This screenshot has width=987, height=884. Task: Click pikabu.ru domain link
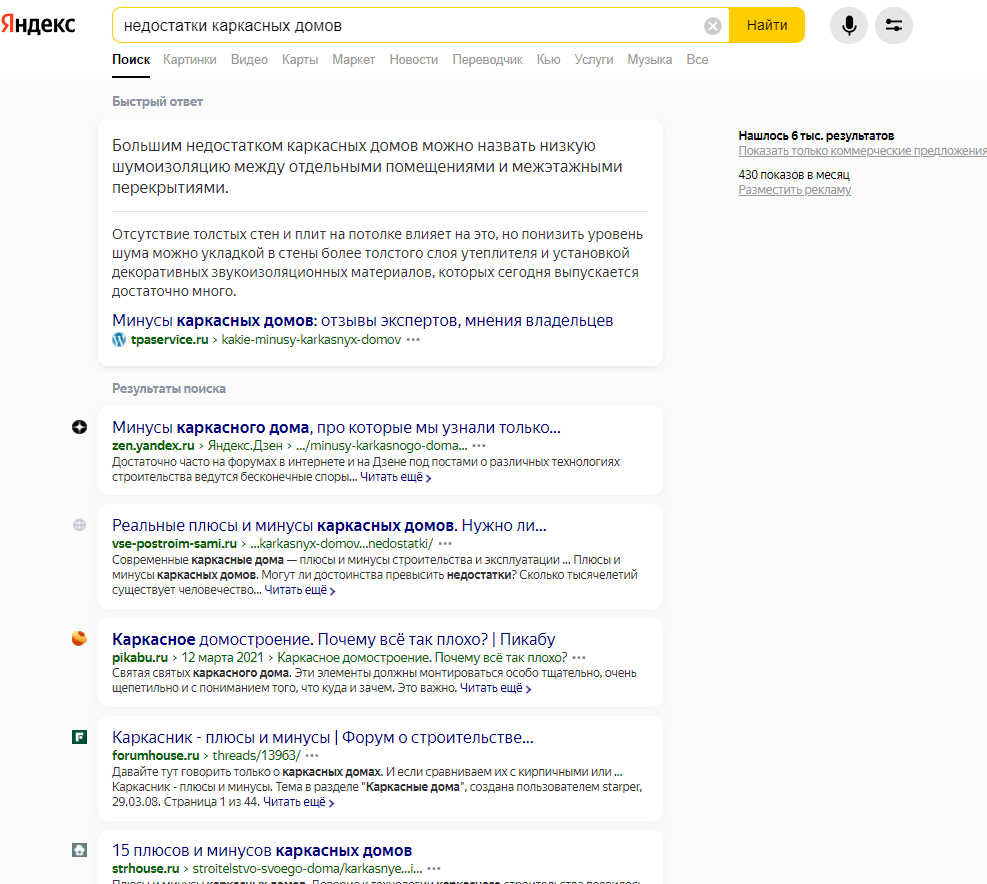coord(140,657)
